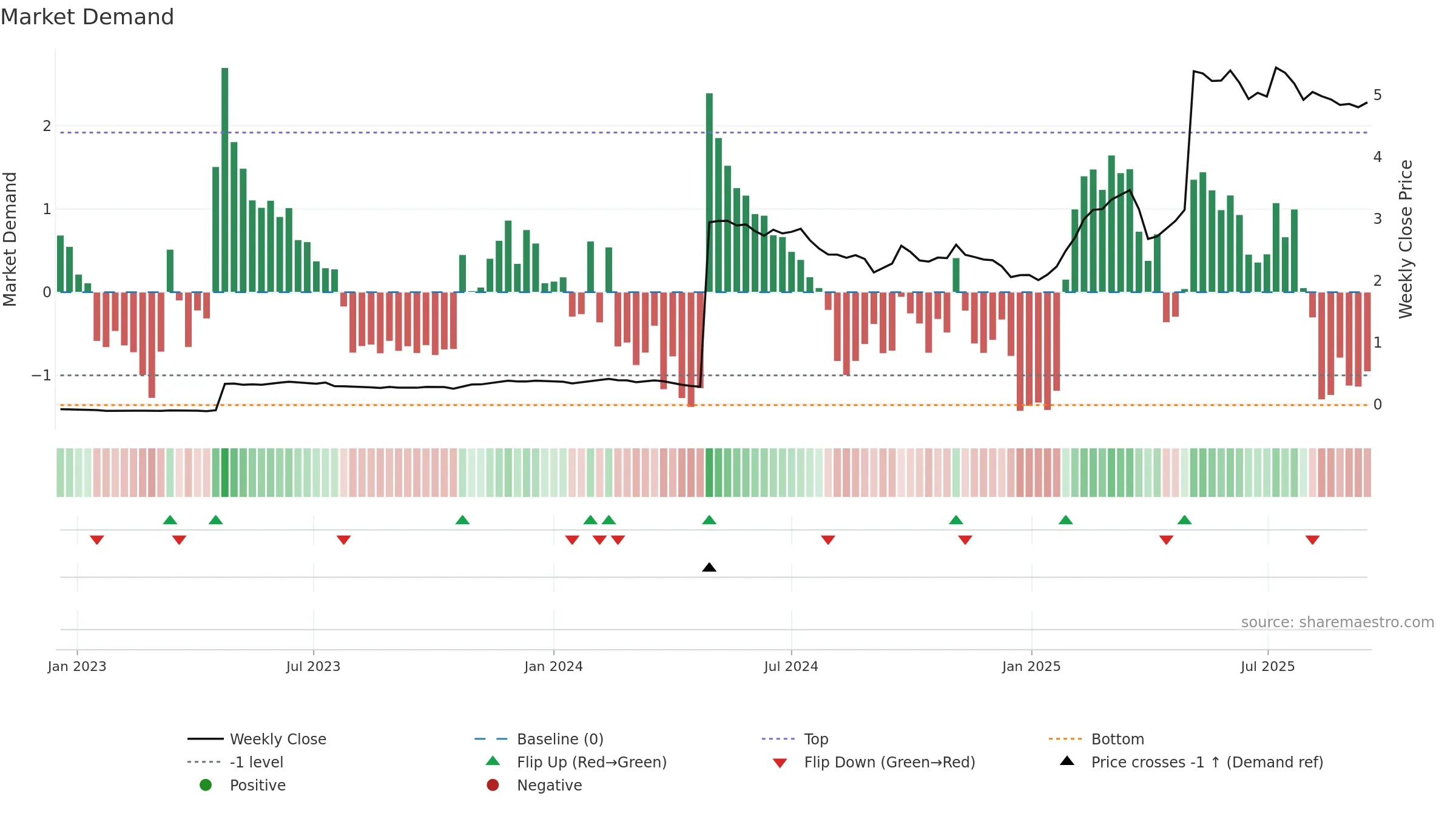
Task: Click the purple dotted Top legend line
Action: [778, 739]
